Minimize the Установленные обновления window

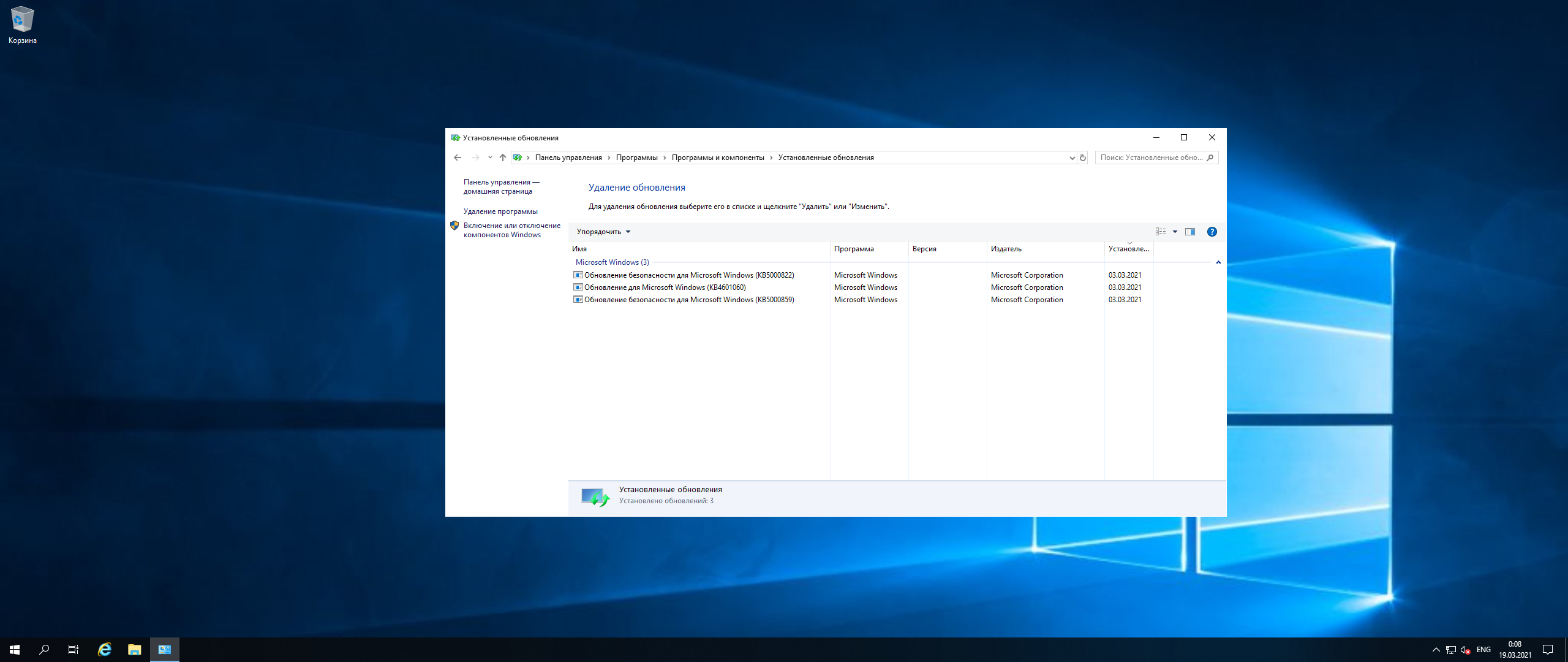[x=1156, y=137]
